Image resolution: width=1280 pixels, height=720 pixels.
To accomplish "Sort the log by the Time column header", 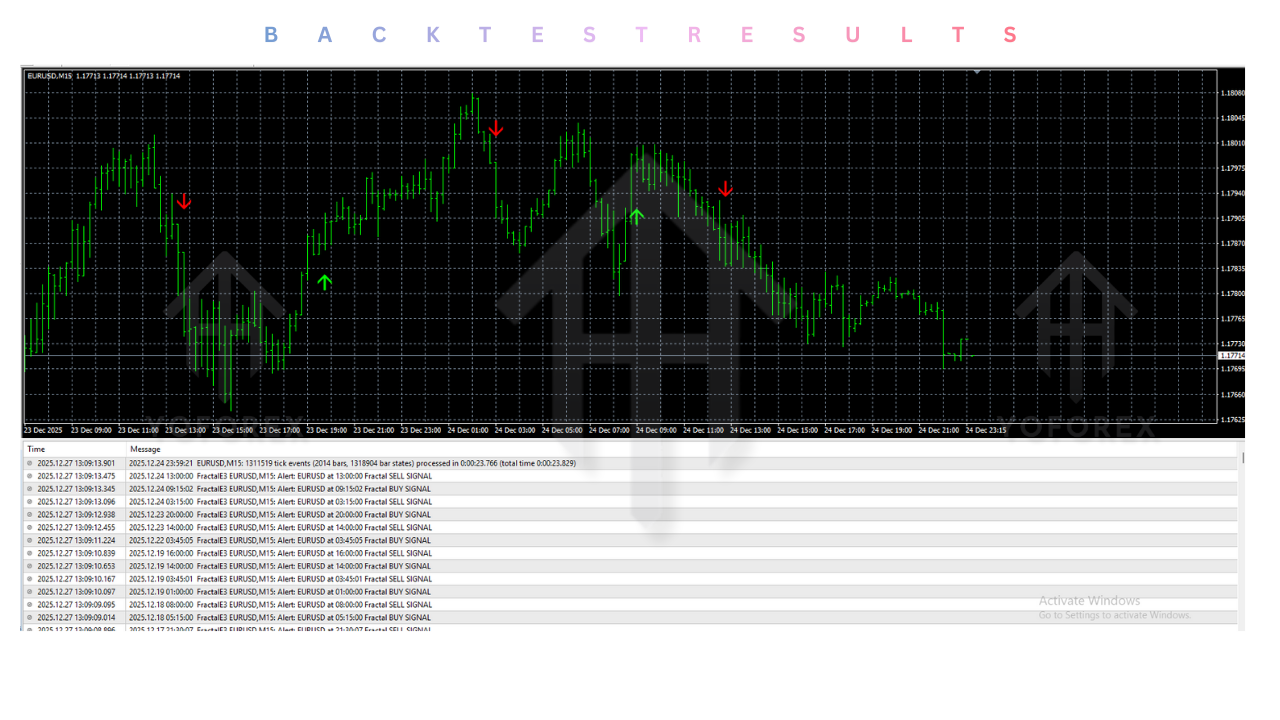I will click(36, 448).
